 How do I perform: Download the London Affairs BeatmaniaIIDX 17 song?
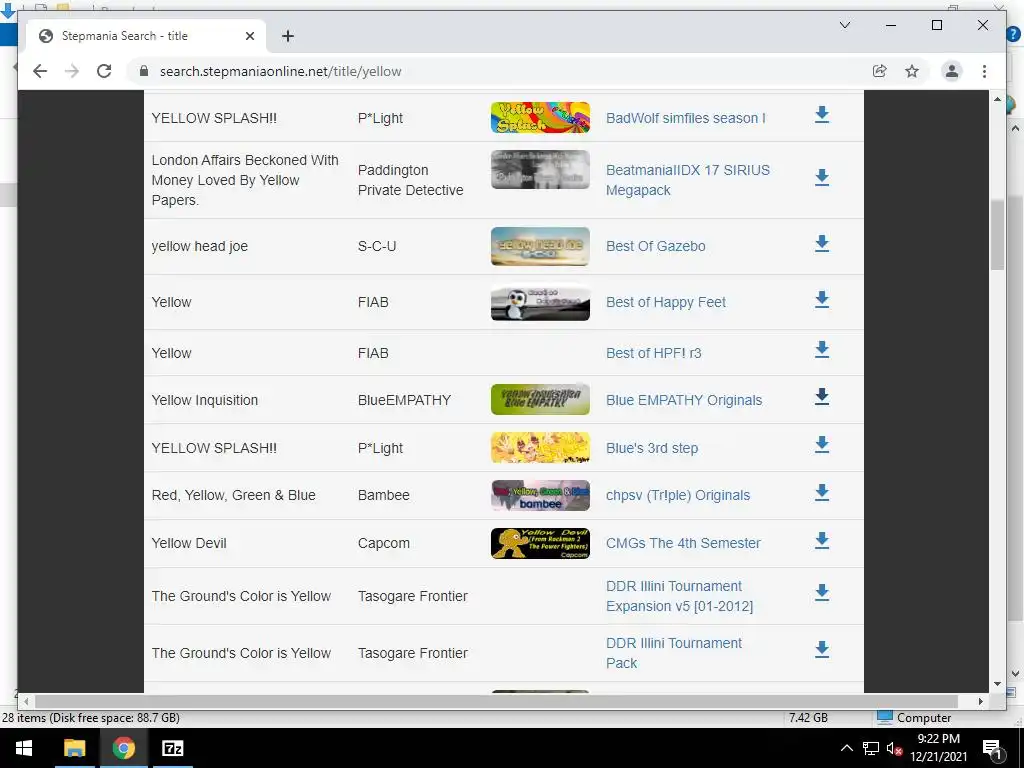click(x=822, y=178)
